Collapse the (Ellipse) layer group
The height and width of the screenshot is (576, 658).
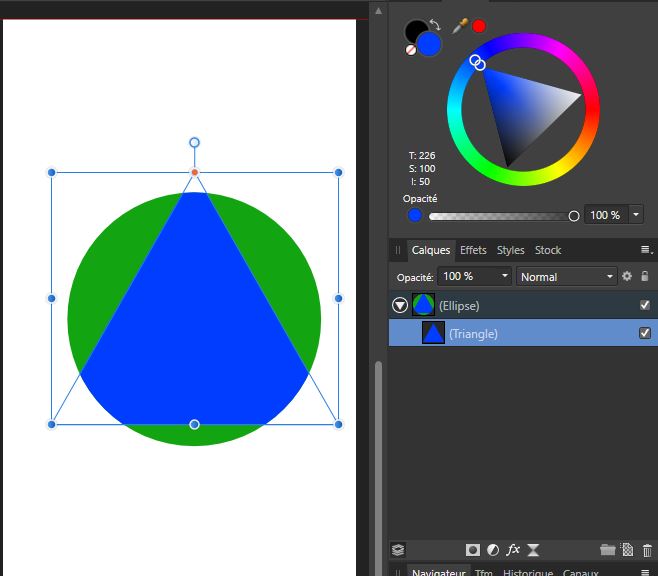[x=400, y=305]
